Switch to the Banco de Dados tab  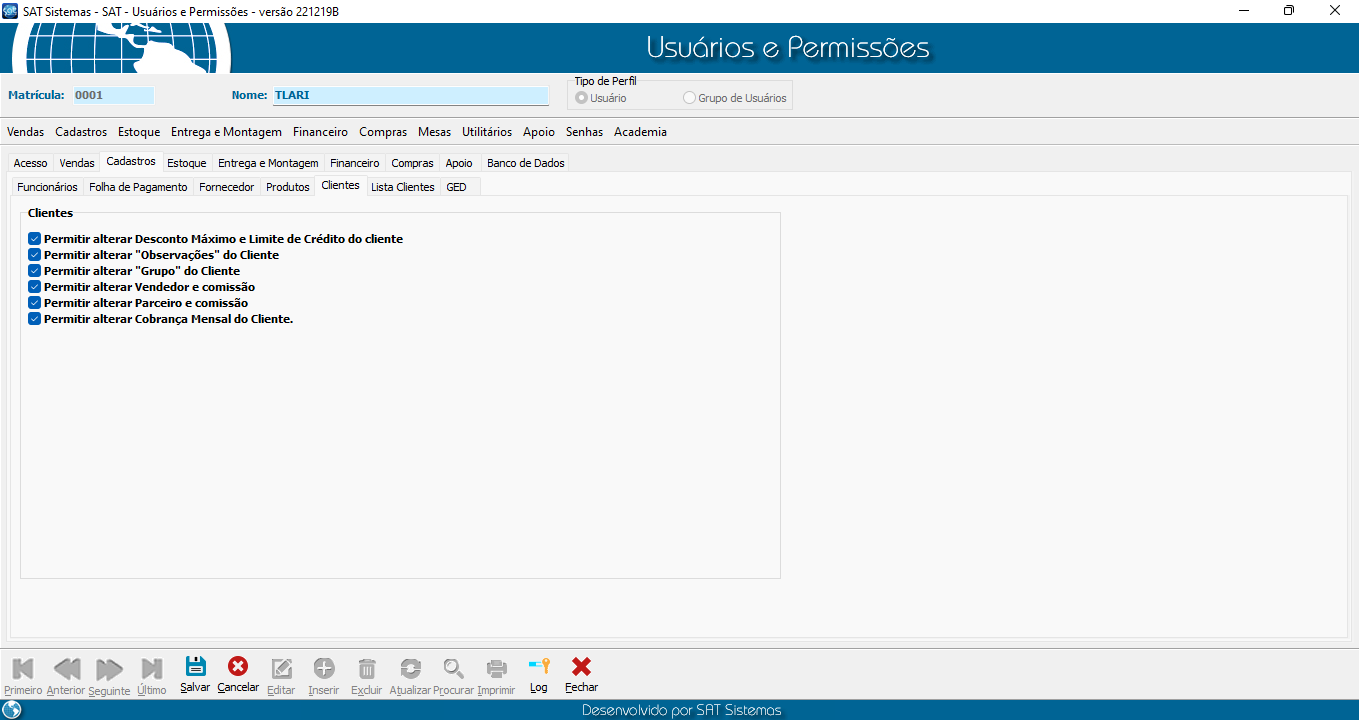(x=525, y=163)
